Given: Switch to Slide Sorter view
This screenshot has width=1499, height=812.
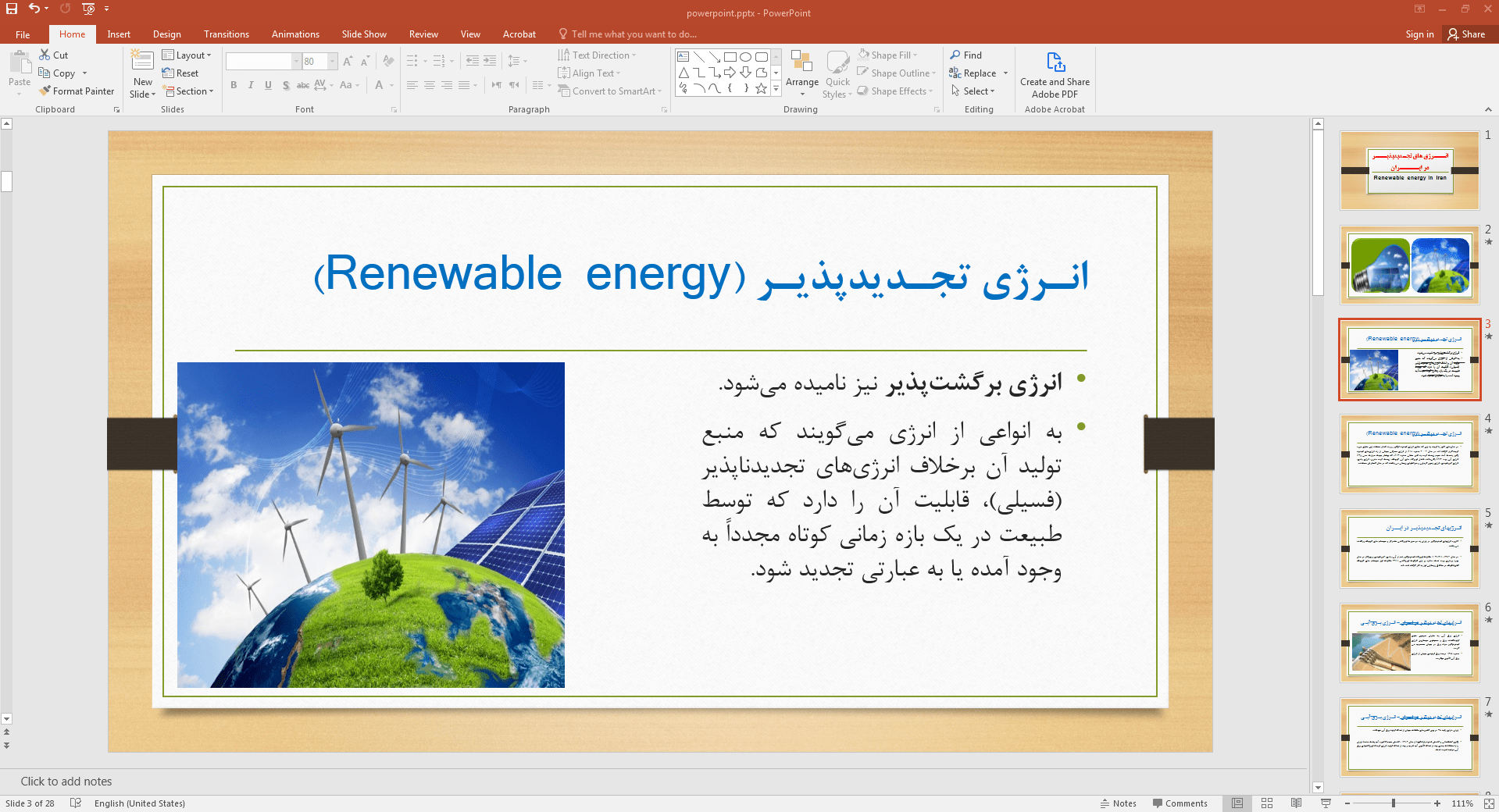Looking at the screenshot, I should coord(1267,803).
